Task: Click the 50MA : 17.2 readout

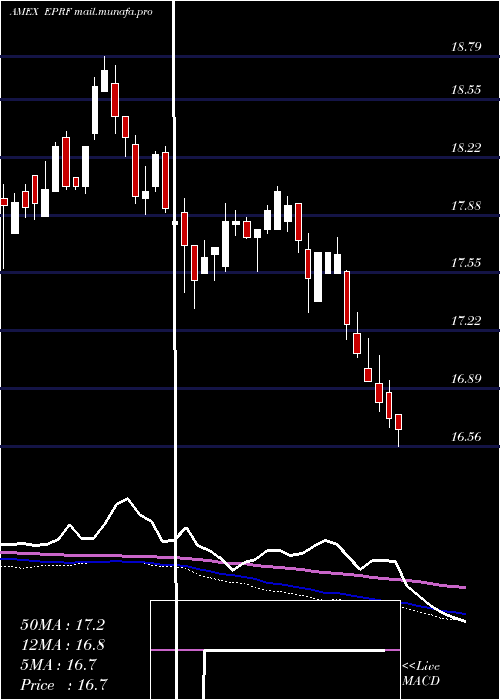Action: 62,625
